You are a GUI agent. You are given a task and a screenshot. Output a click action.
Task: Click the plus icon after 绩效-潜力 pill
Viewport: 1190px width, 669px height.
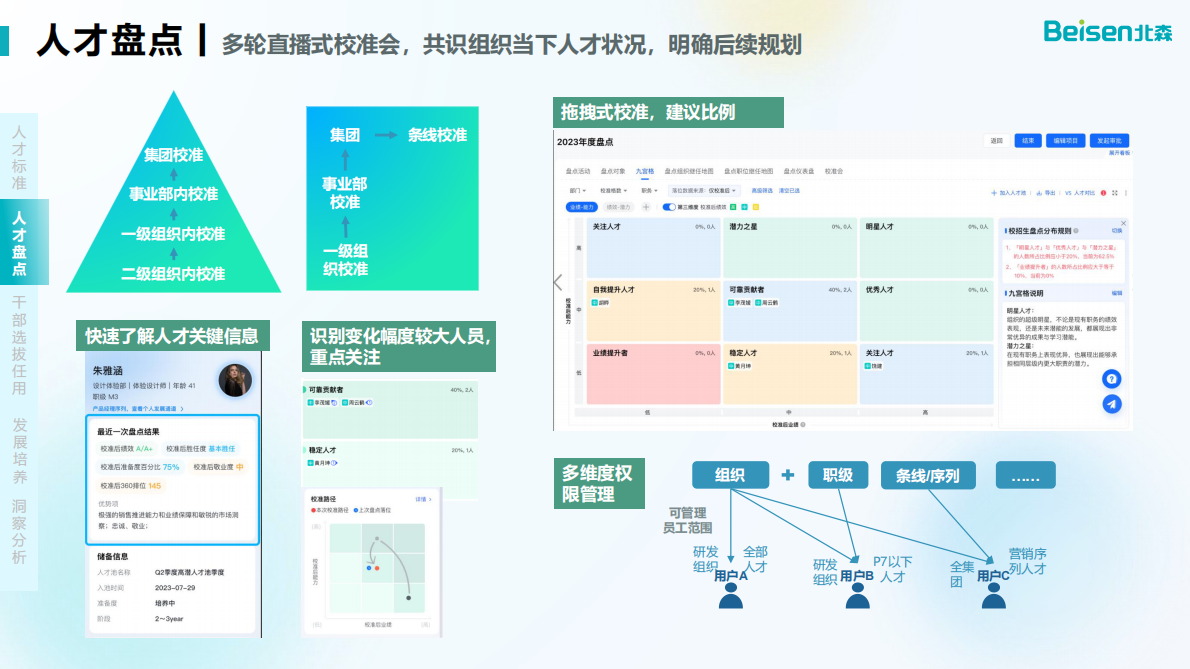point(645,207)
